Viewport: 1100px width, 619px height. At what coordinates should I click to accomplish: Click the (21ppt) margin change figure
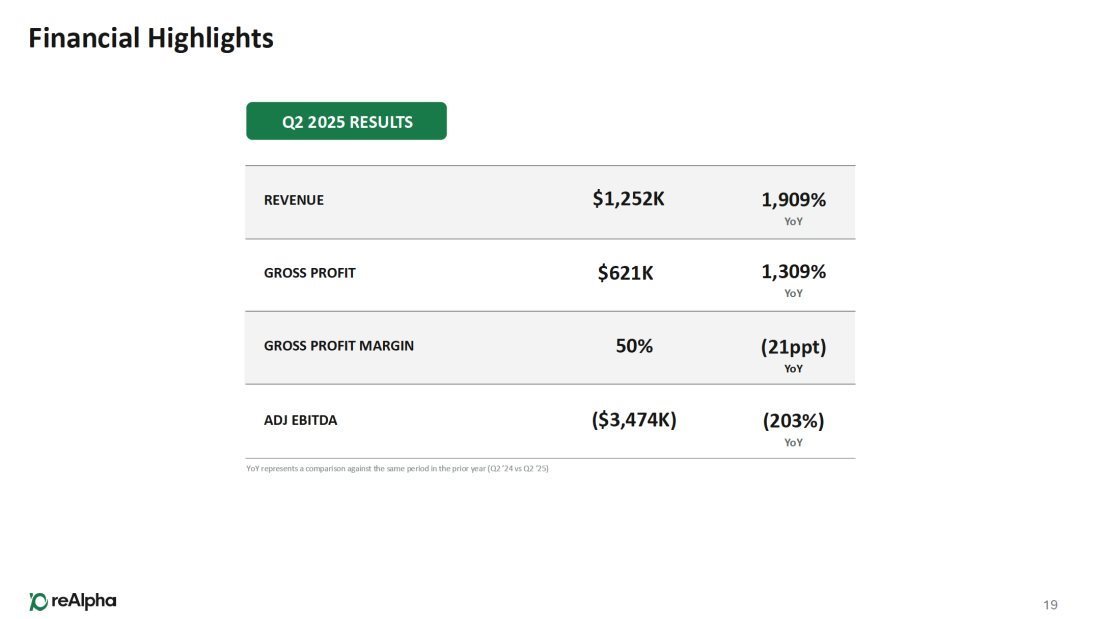[x=793, y=347]
